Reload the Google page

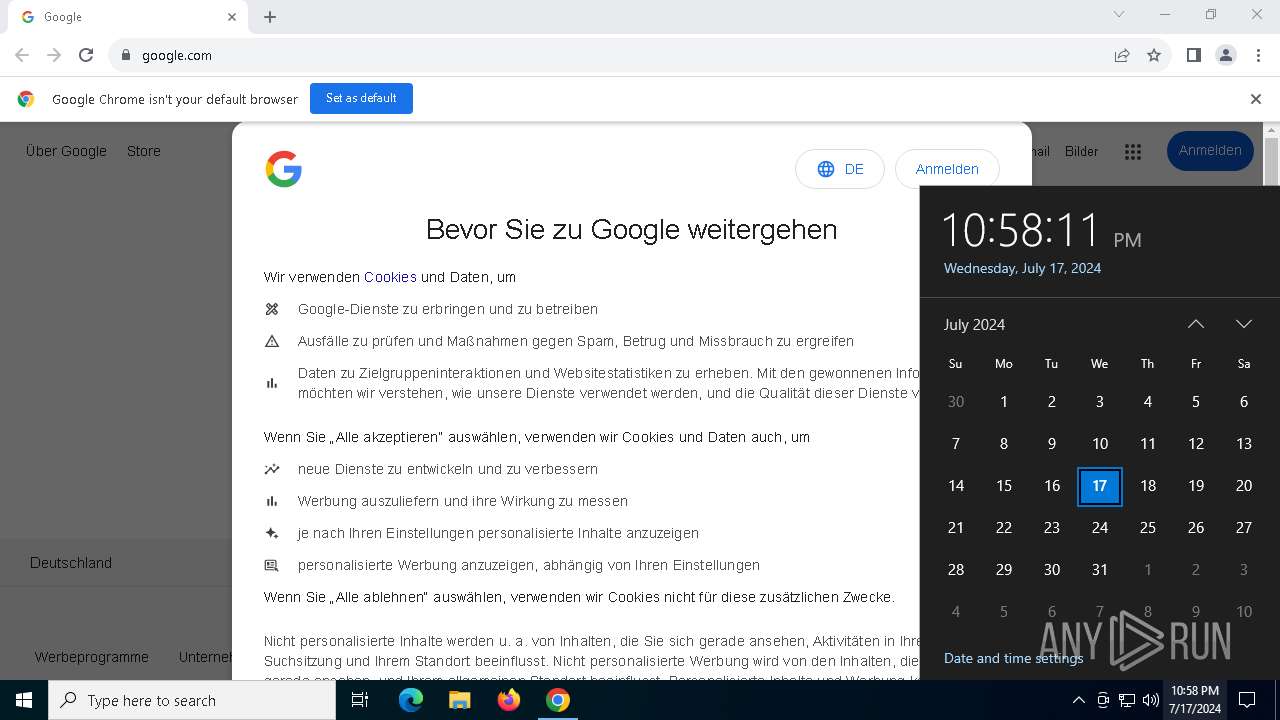tap(86, 55)
